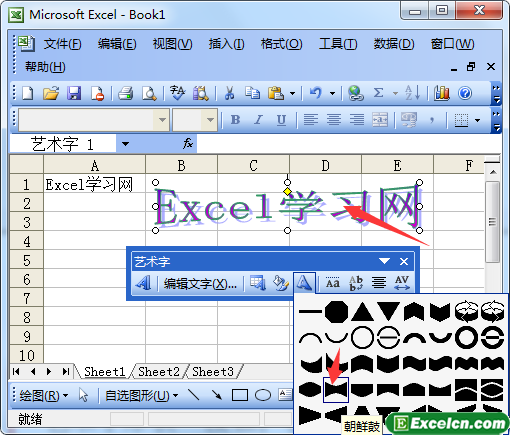Click the Paste clipboard icon
This screenshot has height=435, width=510.
pos(276,93)
